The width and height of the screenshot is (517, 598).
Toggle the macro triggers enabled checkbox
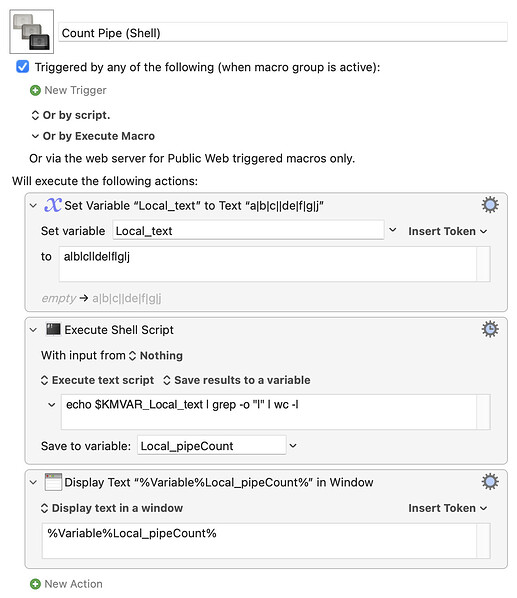(22, 67)
